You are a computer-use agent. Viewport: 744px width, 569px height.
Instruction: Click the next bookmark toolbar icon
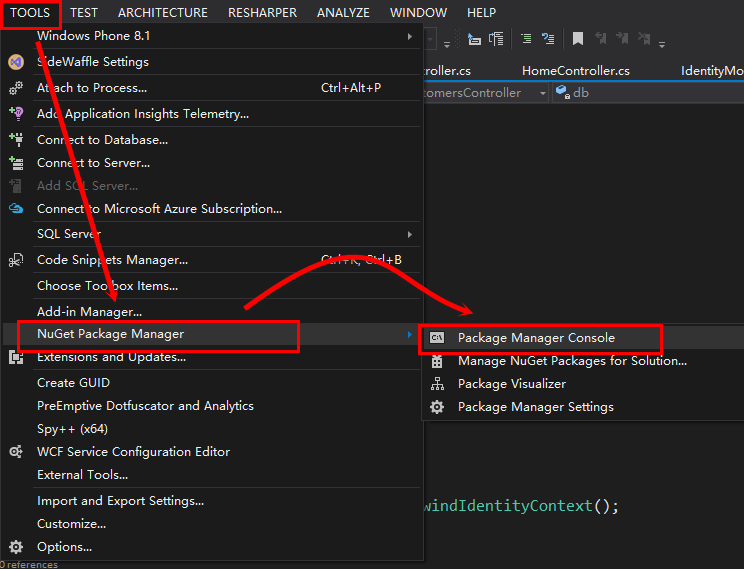pos(622,38)
